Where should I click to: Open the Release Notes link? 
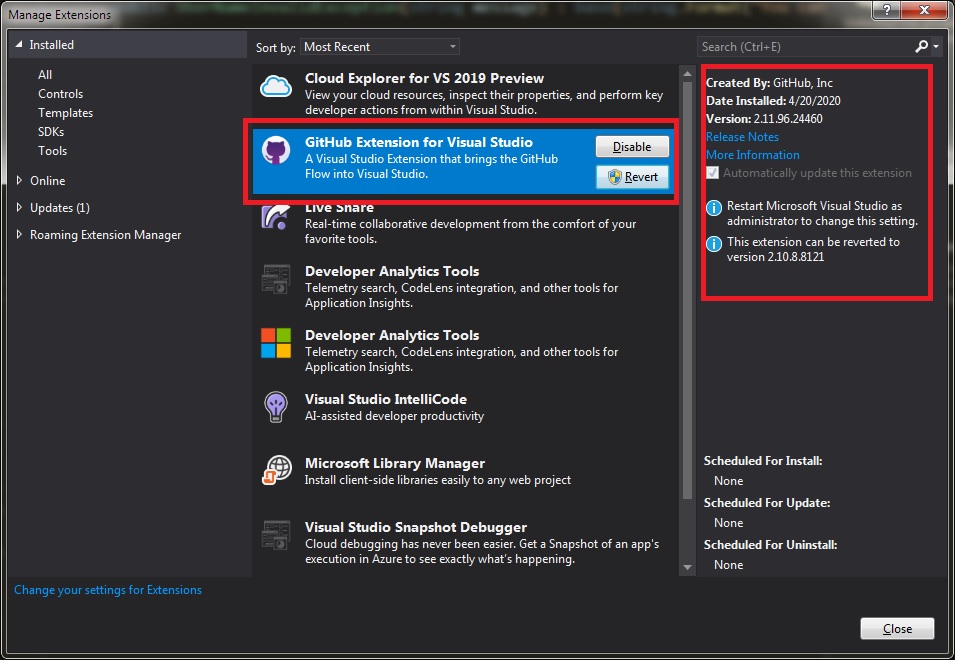[742, 137]
